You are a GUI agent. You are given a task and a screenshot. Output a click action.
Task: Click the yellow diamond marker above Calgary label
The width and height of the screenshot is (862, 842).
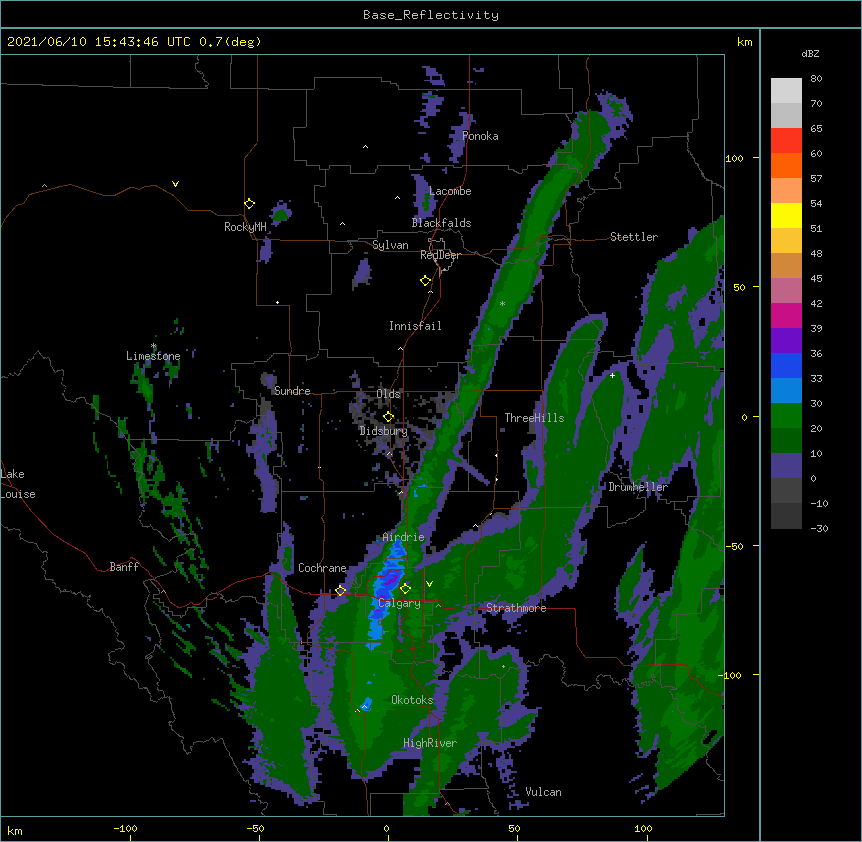point(406,589)
